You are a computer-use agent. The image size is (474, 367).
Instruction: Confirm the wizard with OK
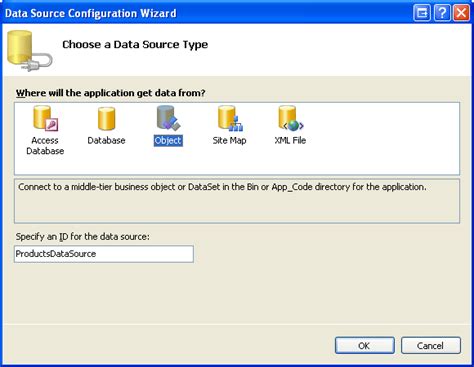point(365,346)
